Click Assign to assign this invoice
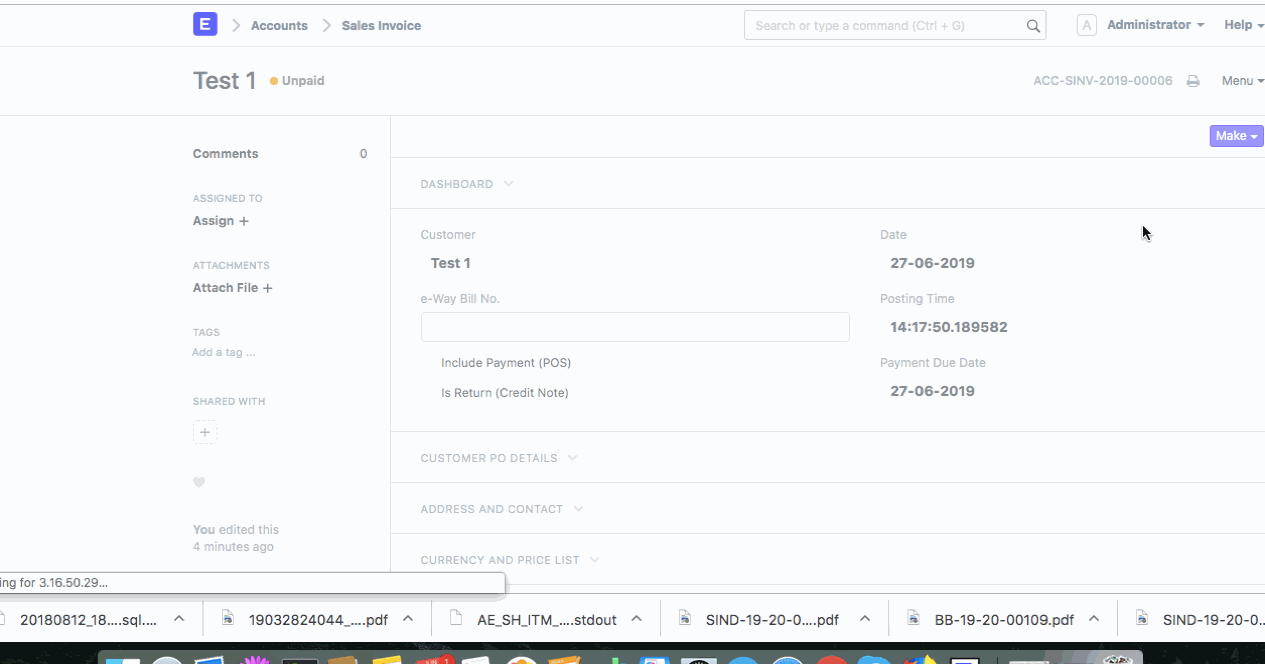1265x664 pixels. pyautogui.click(x=213, y=220)
